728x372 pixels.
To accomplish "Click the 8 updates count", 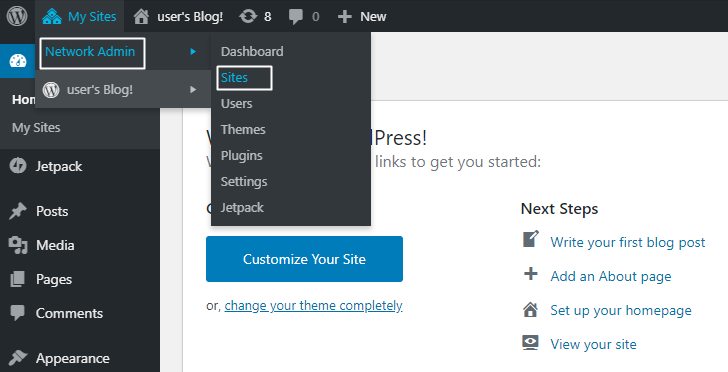I will pos(268,17).
